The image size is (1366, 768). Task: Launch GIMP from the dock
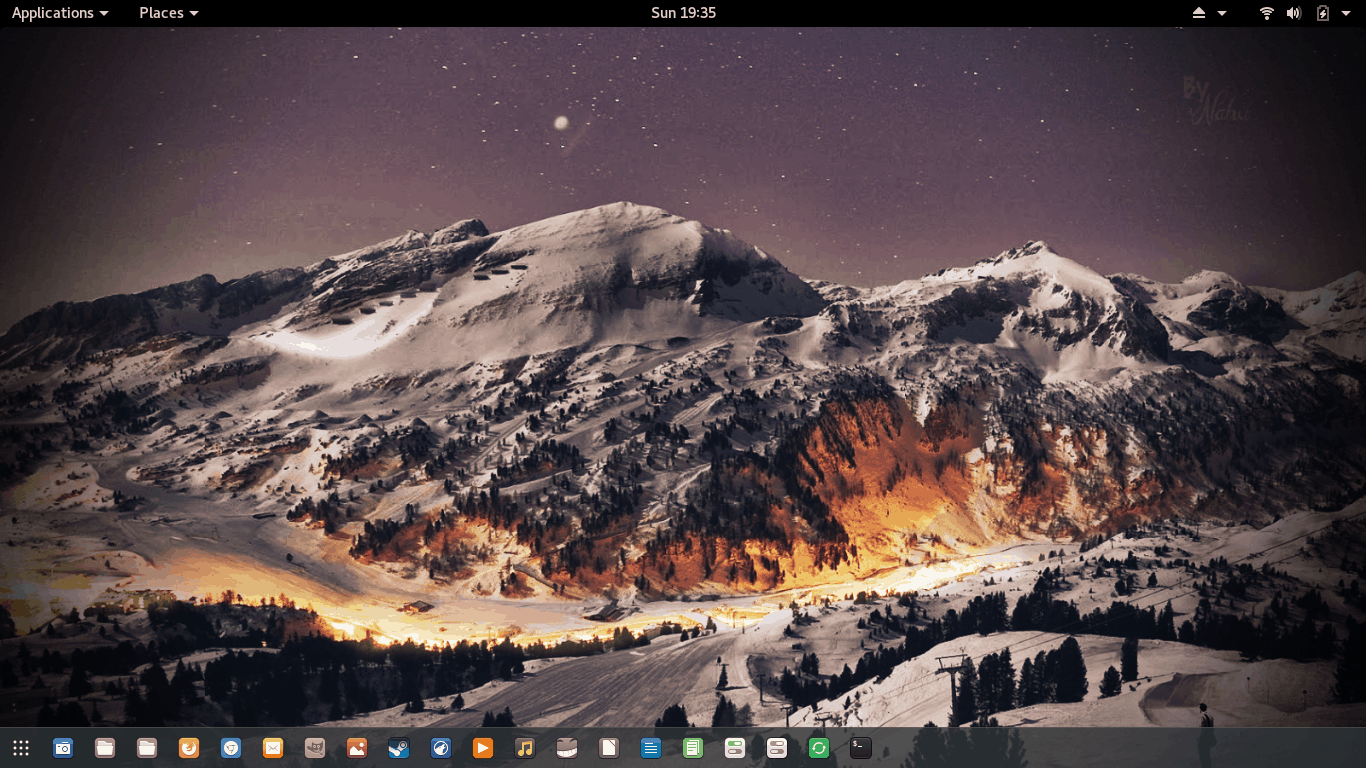(315, 747)
